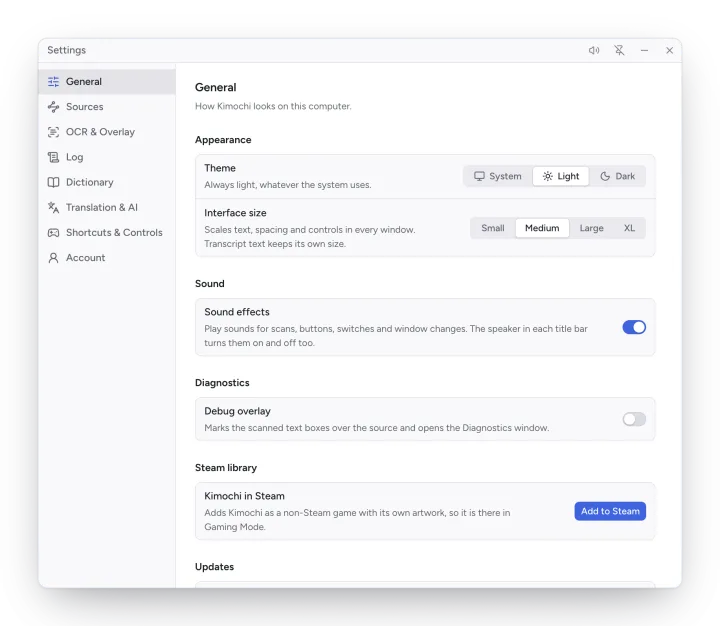Click the Sources icon in sidebar

point(53,107)
